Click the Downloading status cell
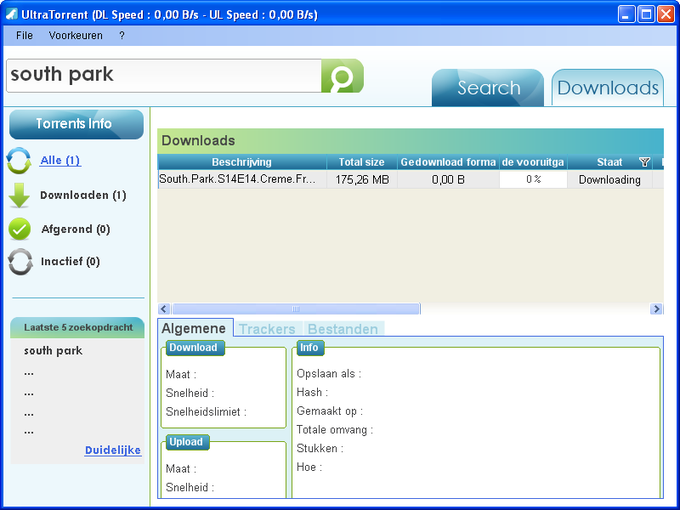 coord(610,180)
